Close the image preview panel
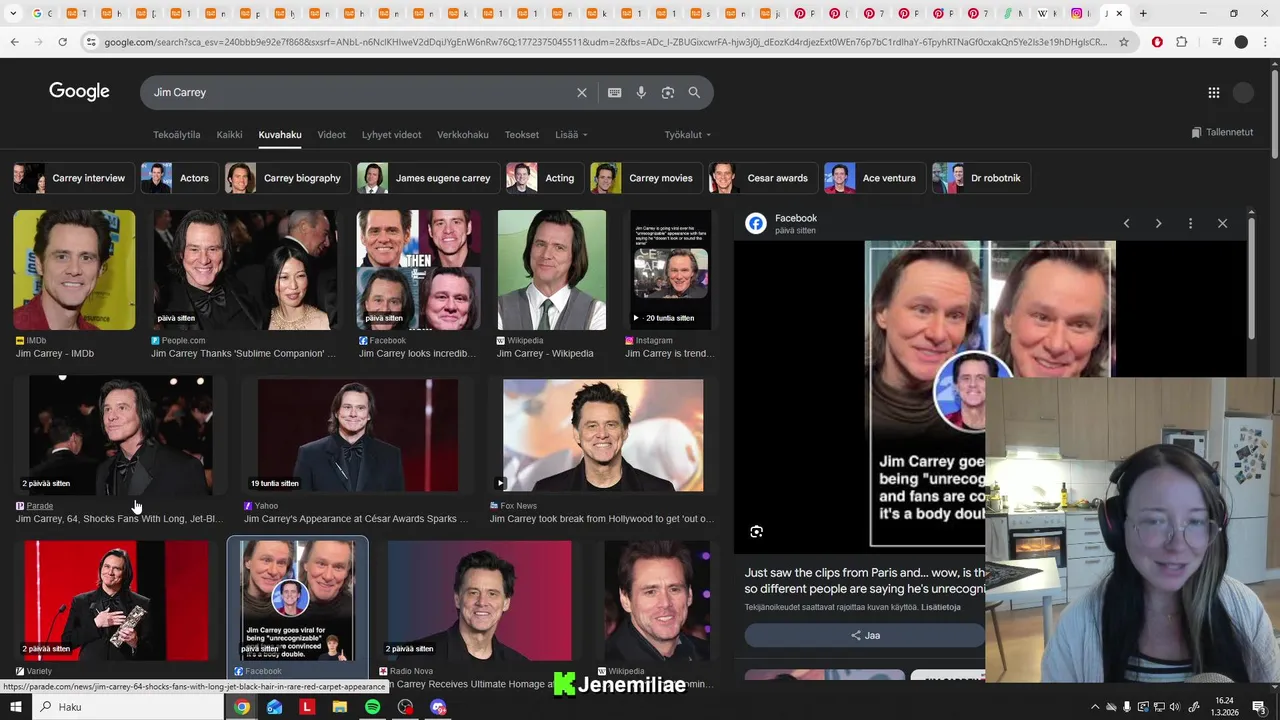Image resolution: width=1280 pixels, height=720 pixels. tap(1222, 223)
